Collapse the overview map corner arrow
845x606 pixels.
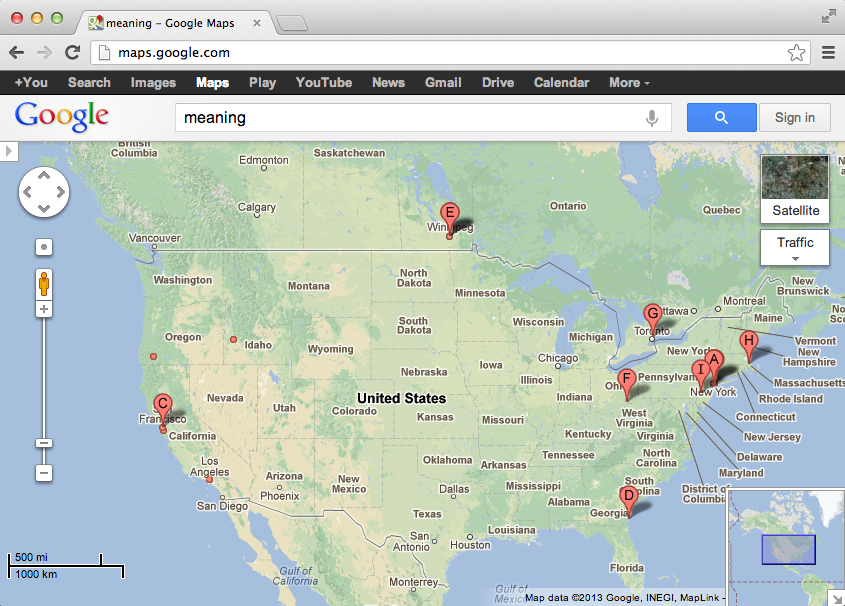pos(837,598)
